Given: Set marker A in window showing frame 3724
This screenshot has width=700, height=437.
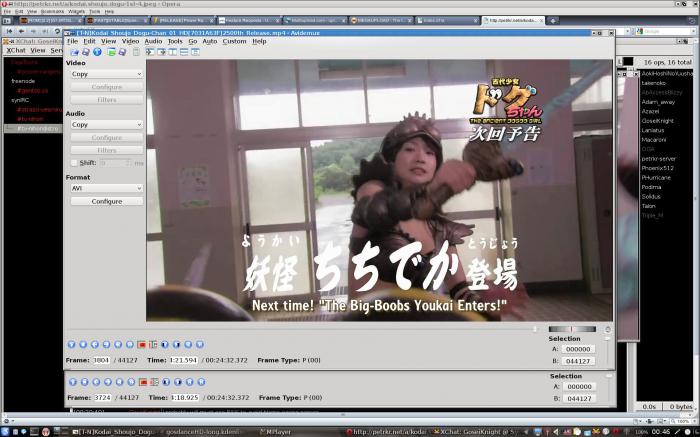Looking at the screenshot, I should click(x=143, y=382).
